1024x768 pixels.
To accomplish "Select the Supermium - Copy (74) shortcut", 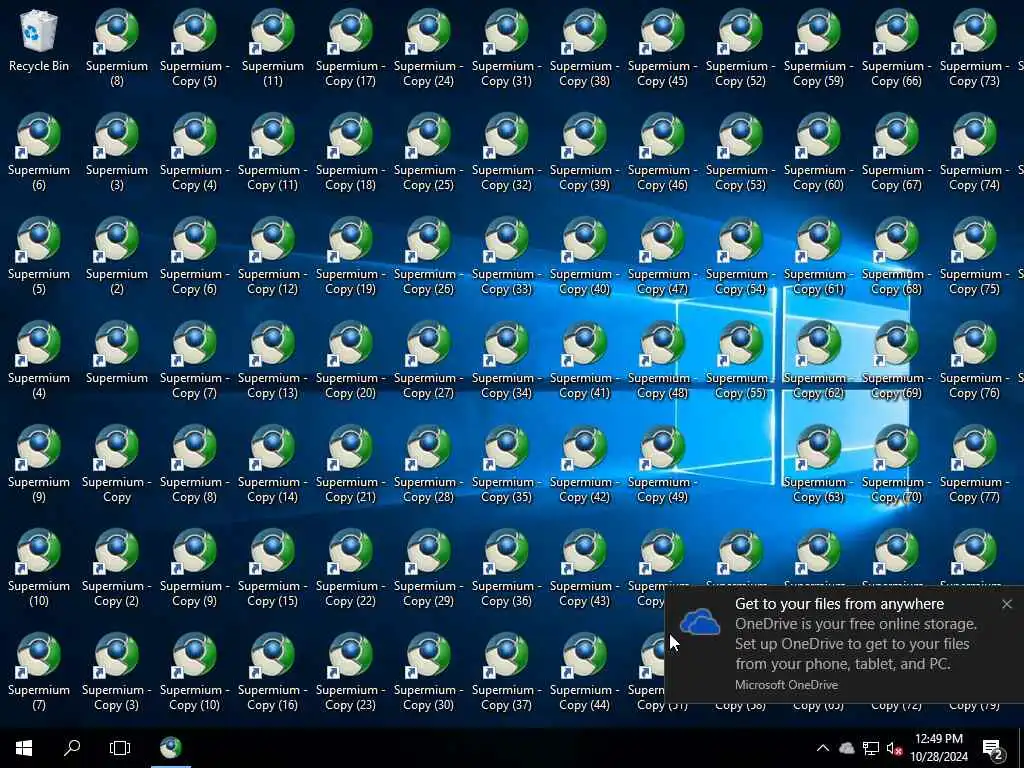I will (x=974, y=152).
